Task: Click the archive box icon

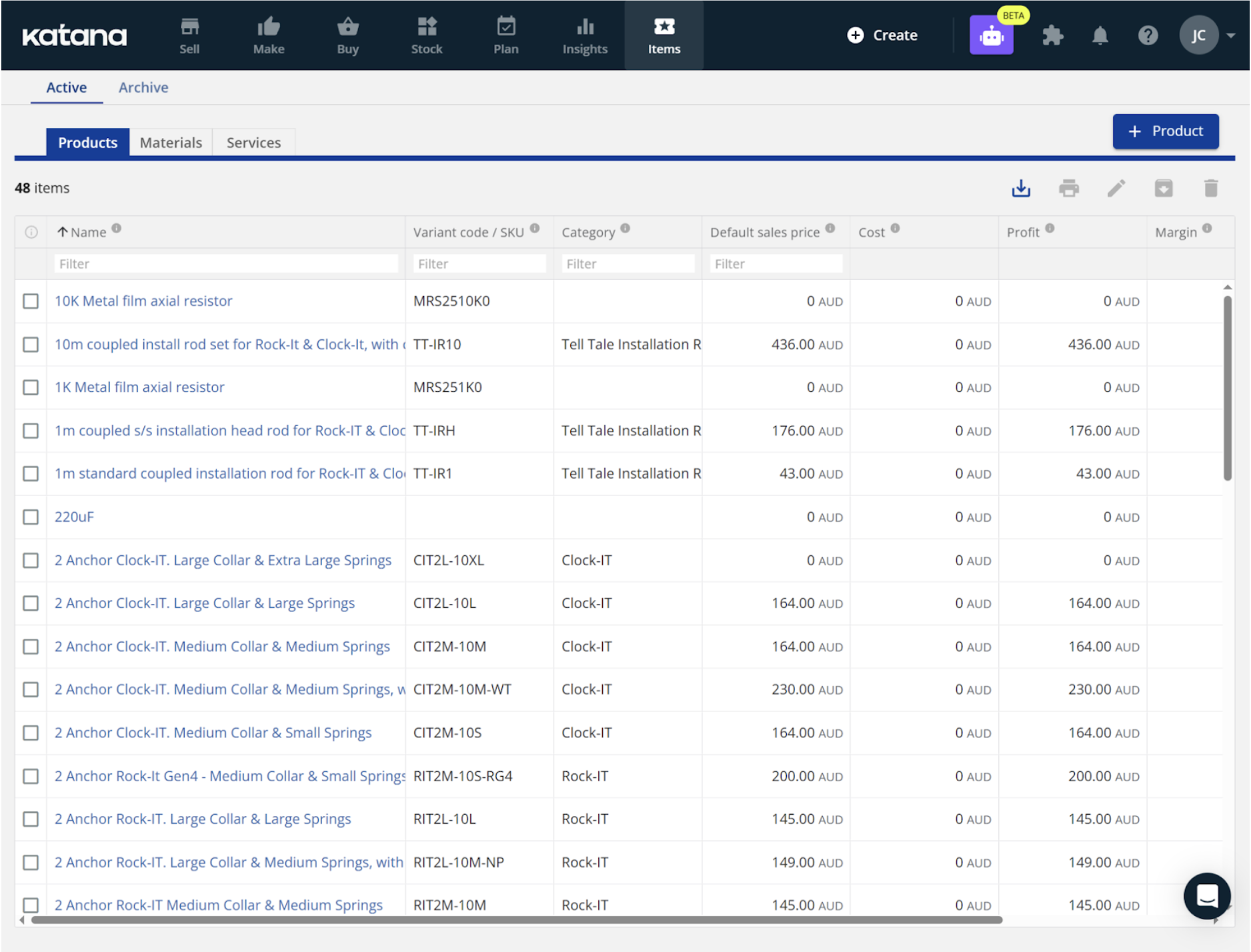Action: click(x=1164, y=189)
